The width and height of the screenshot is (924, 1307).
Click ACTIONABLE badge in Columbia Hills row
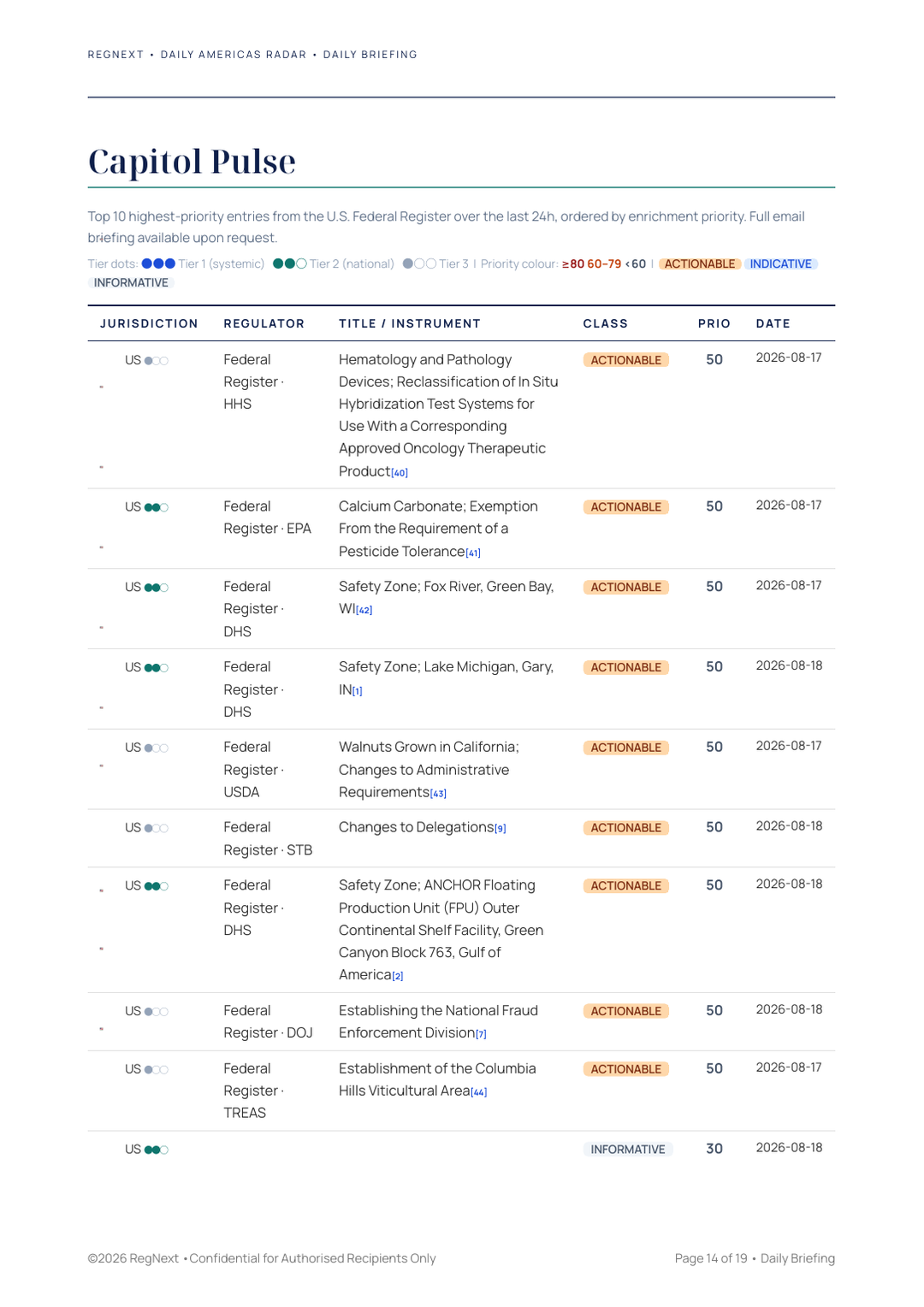[x=626, y=1069]
